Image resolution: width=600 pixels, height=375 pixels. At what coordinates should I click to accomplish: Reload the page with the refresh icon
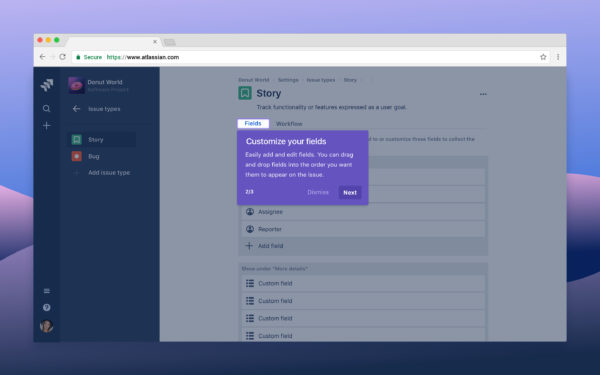click(62, 57)
